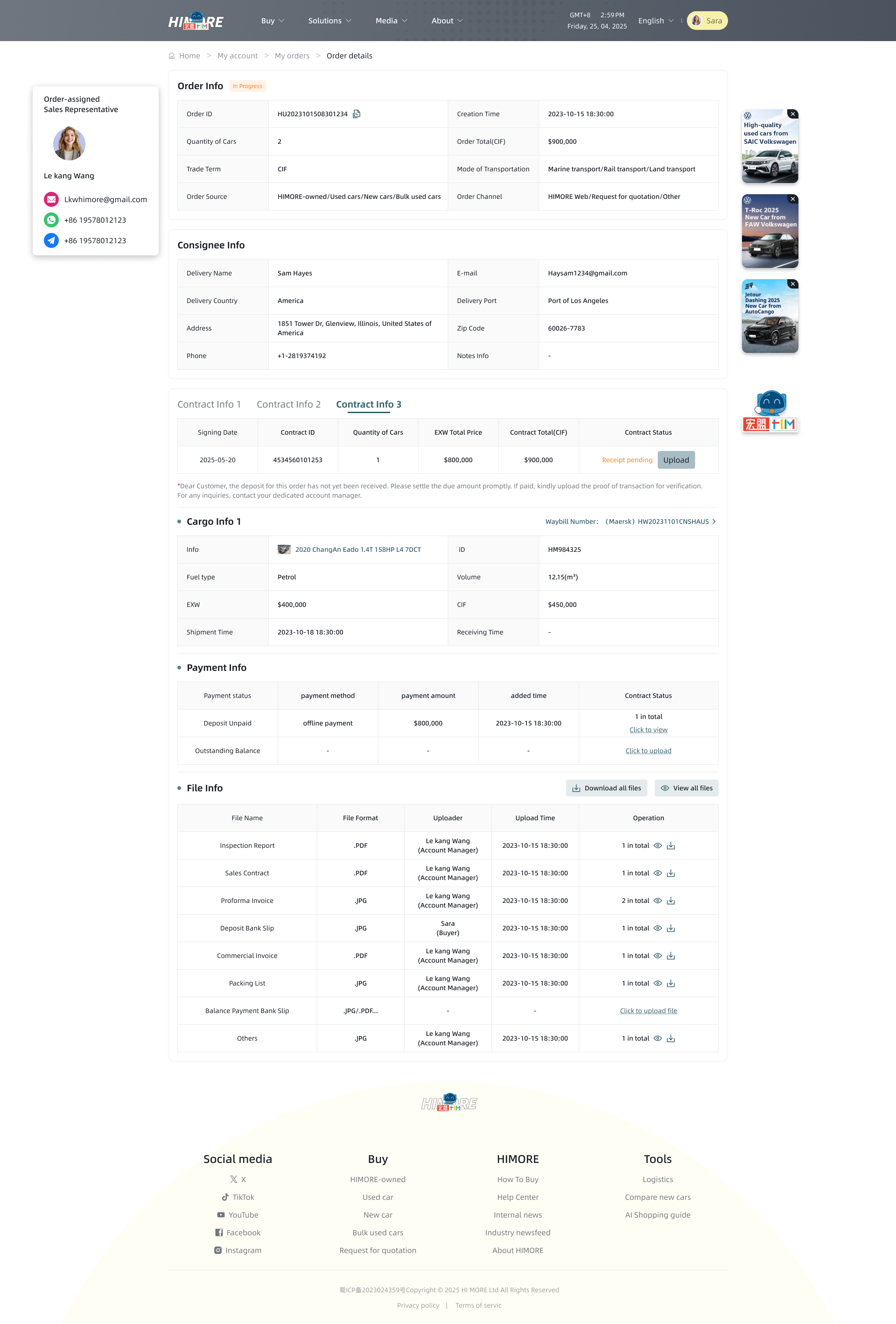Click the email icon for sales representative
896x1324 pixels.
tap(51, 199)
